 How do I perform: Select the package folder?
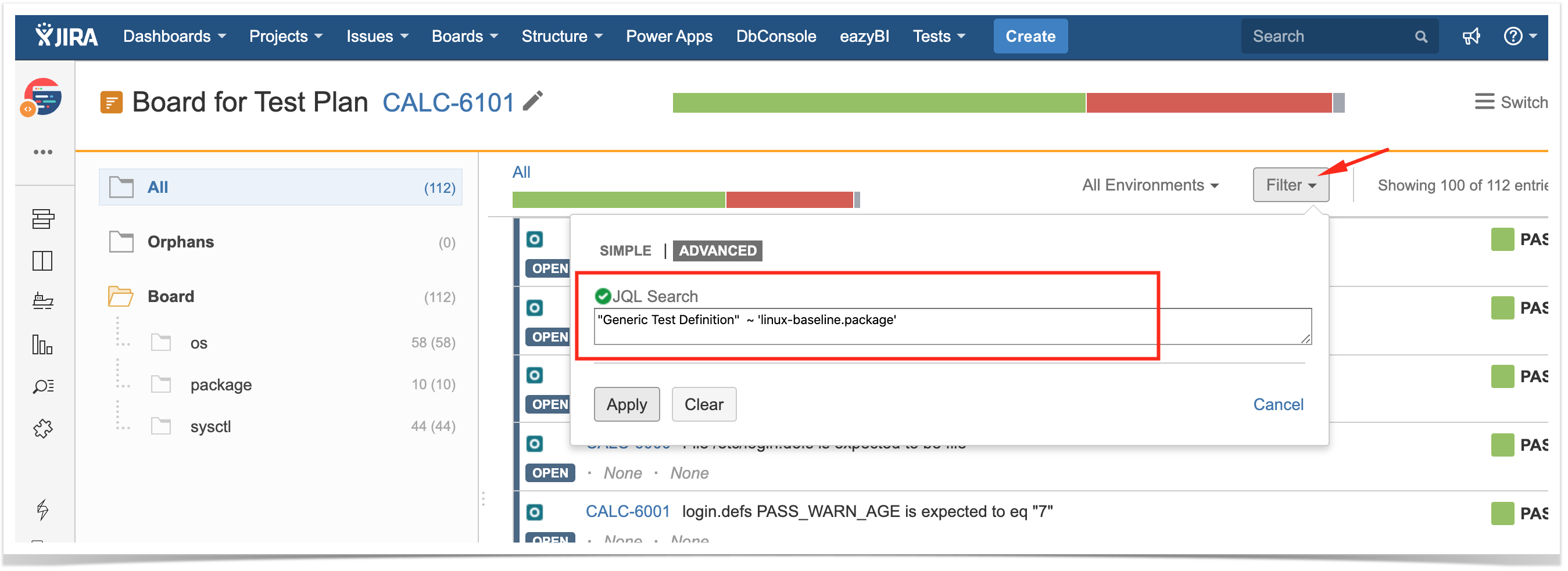click(221, 385)
